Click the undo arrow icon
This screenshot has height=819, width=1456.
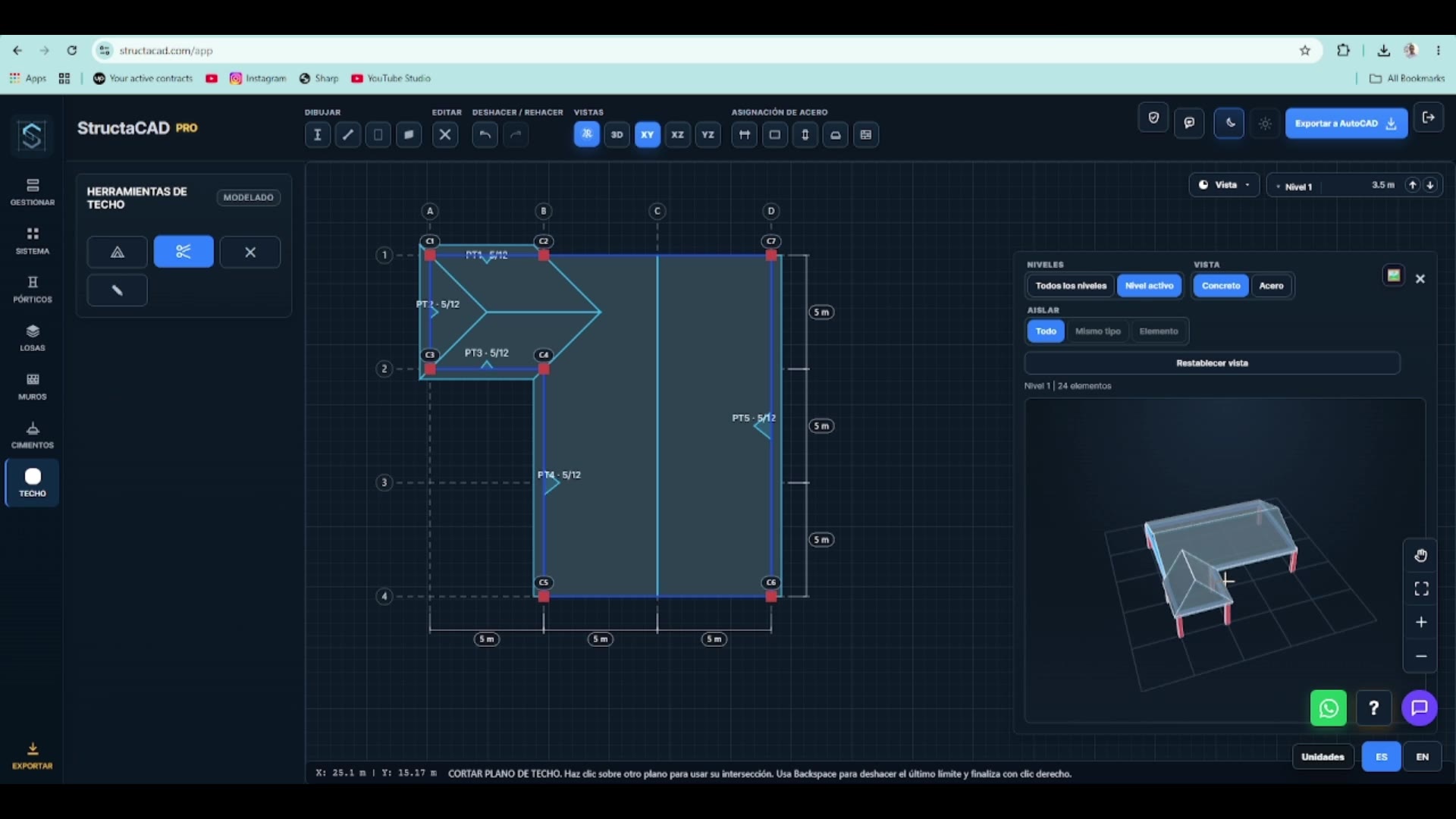(485, 135)
